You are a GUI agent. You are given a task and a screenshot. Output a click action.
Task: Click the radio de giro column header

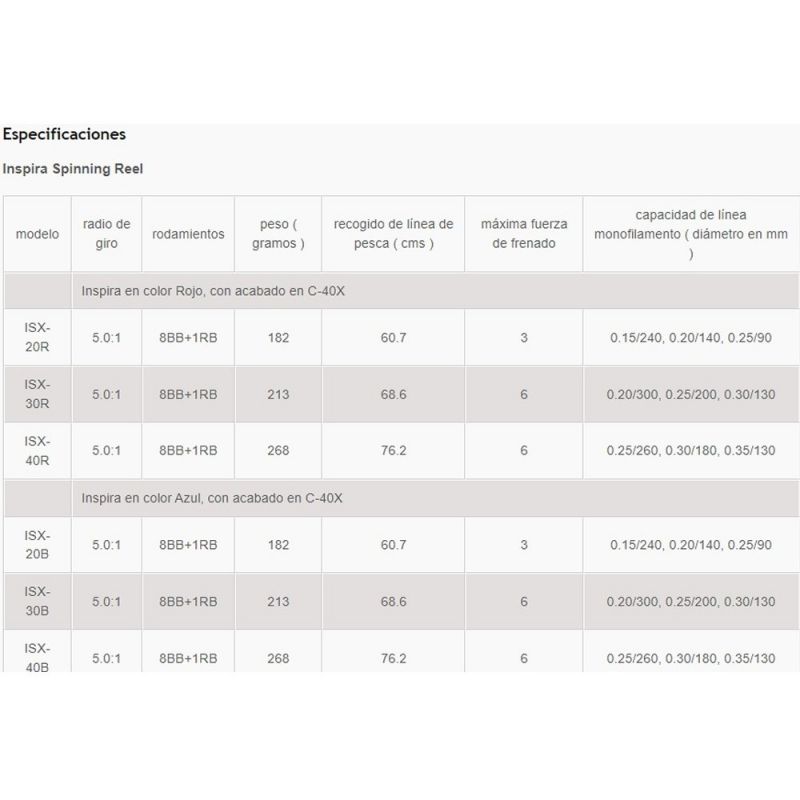[x=106, y=233]
